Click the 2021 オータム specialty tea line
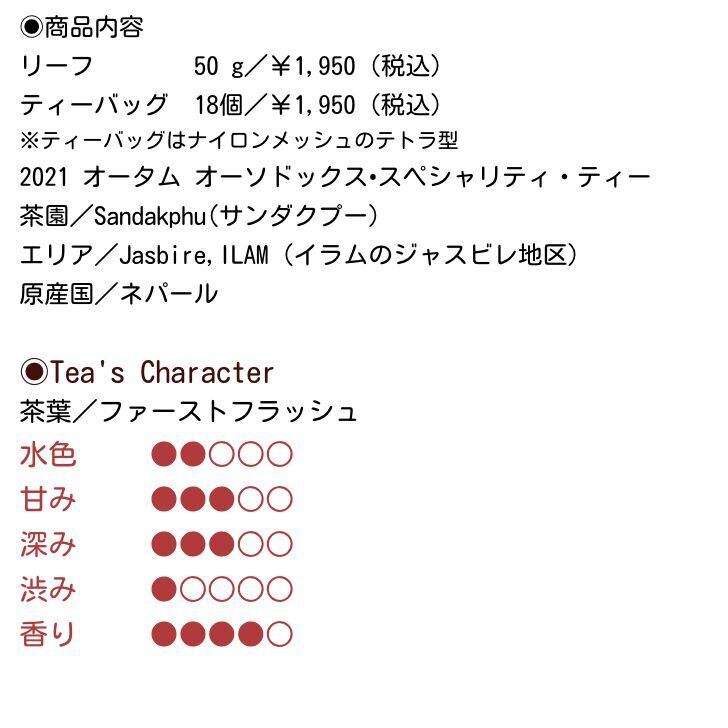 coord(335,178)
